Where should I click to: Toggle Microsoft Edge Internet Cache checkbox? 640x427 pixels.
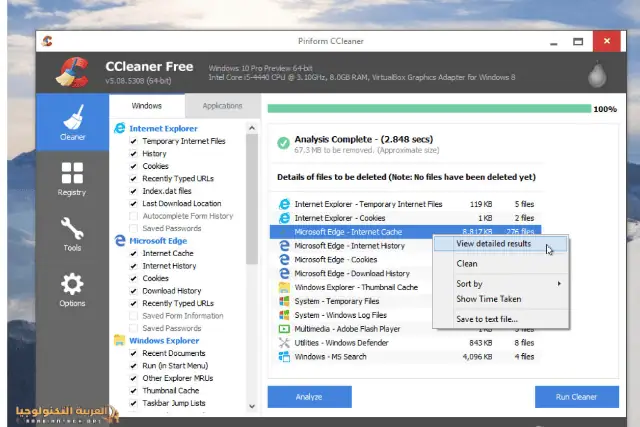[133, 253]
